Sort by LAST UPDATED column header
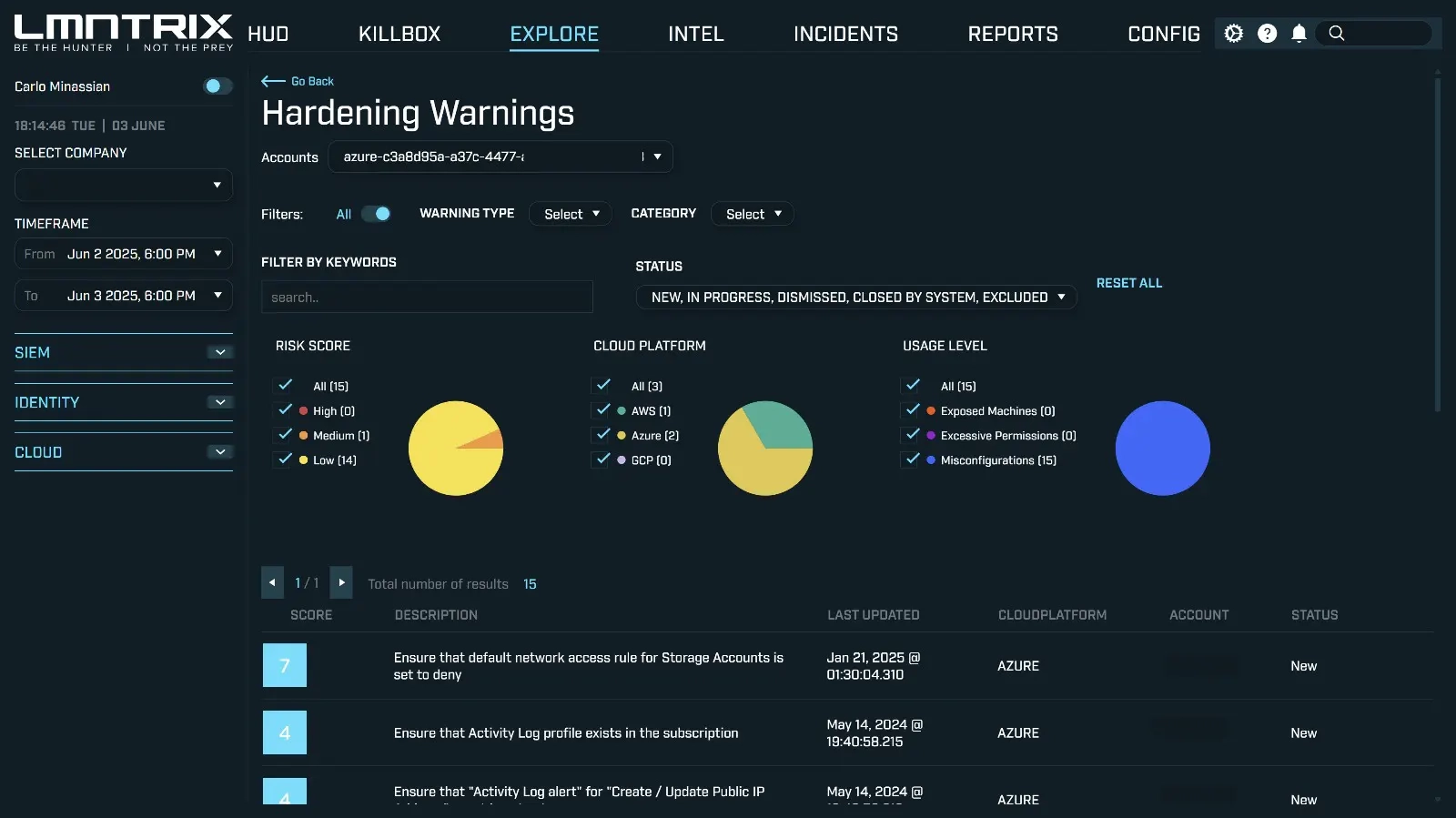 874,615
